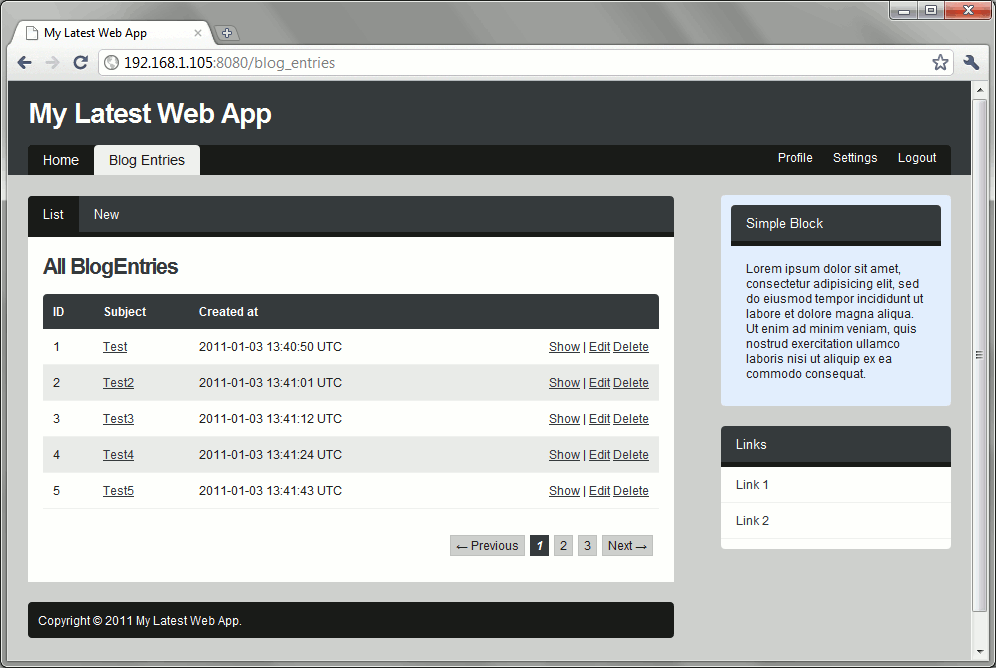Open the New sub-tab

click(107, 215)
